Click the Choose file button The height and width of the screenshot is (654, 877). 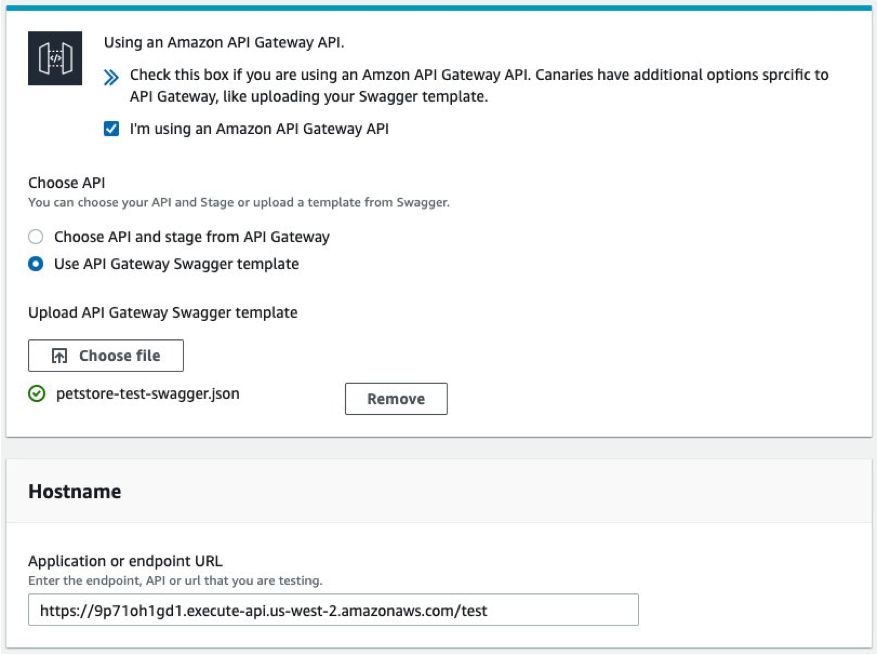105,355
